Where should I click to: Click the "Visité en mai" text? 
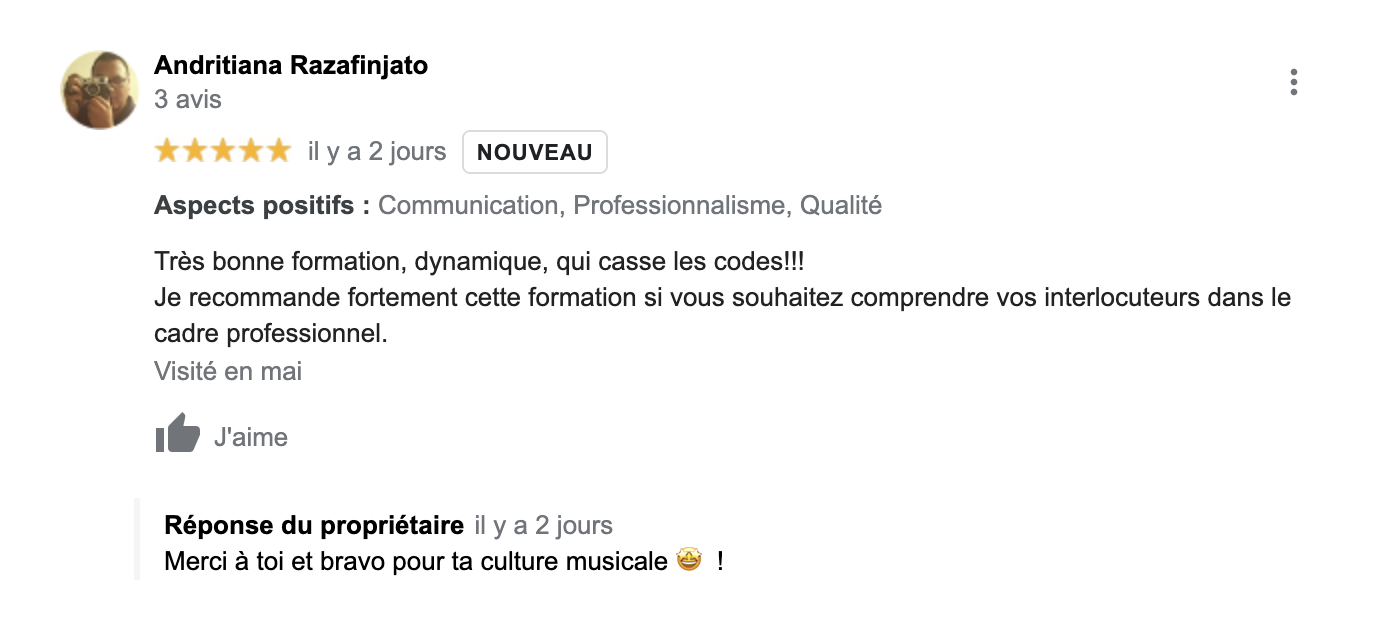point(228,372)
